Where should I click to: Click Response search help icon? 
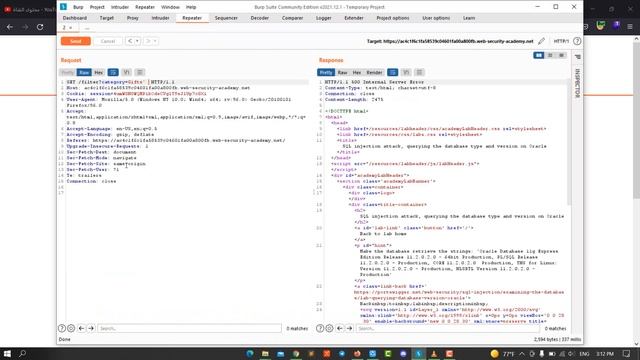[320, 328]
